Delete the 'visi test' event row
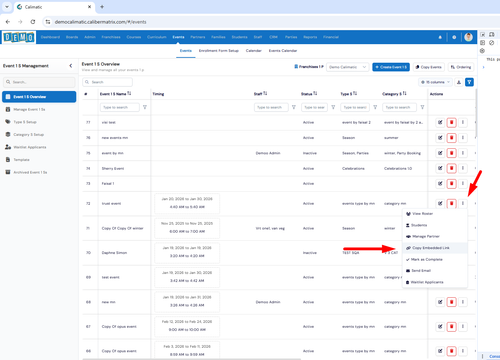This screenshot has height=360, width=500. [451, 122]
